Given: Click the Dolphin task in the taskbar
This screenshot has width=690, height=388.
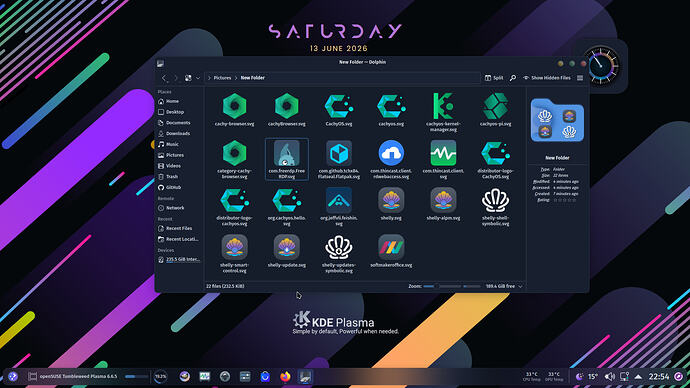Looking at the screenshot, I should point(305,377).
